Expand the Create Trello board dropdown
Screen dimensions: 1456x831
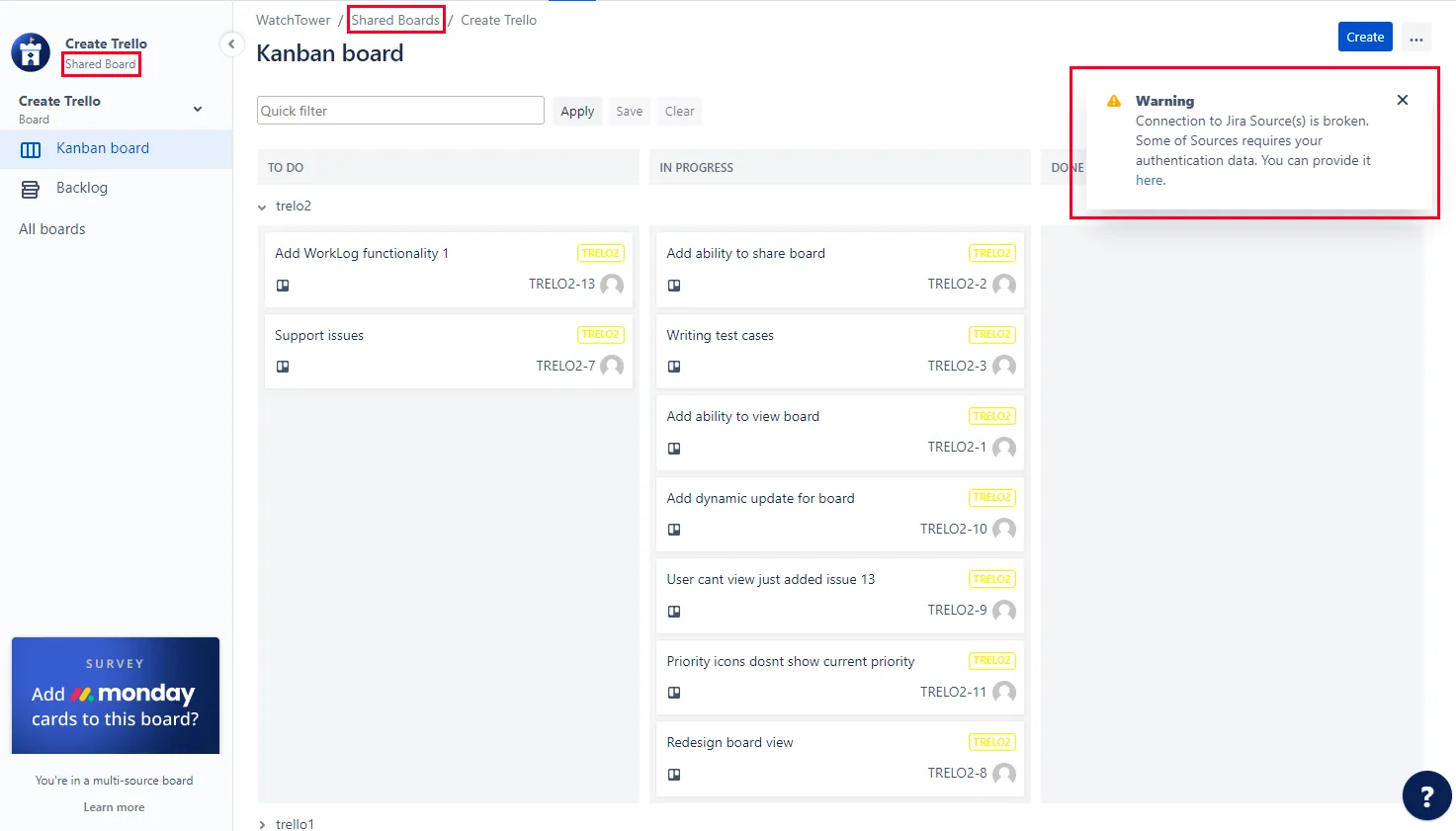point(198,109)
